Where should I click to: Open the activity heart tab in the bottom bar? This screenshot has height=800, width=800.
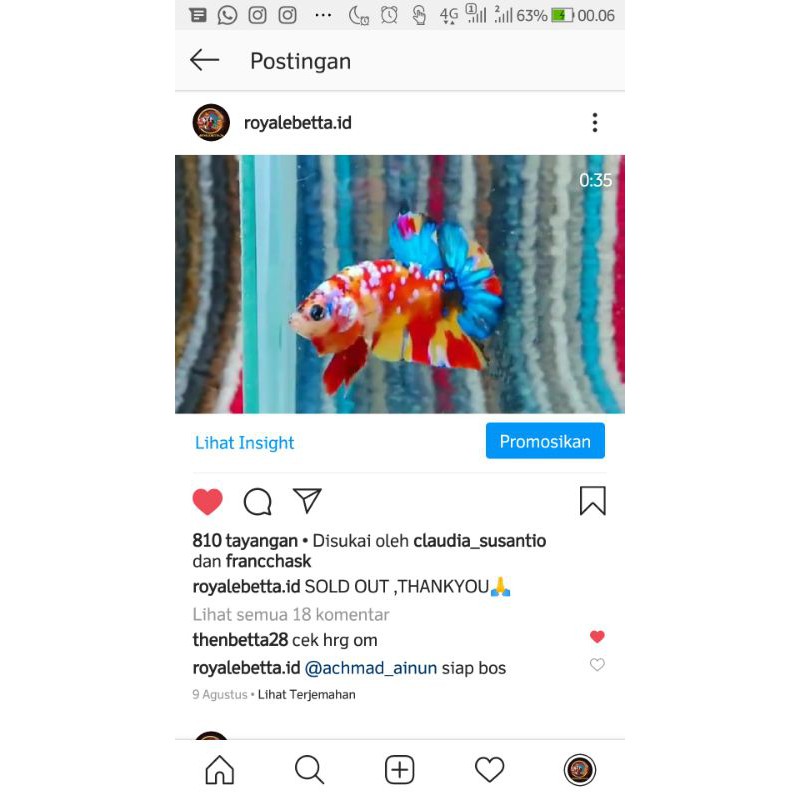coord(489,769)
